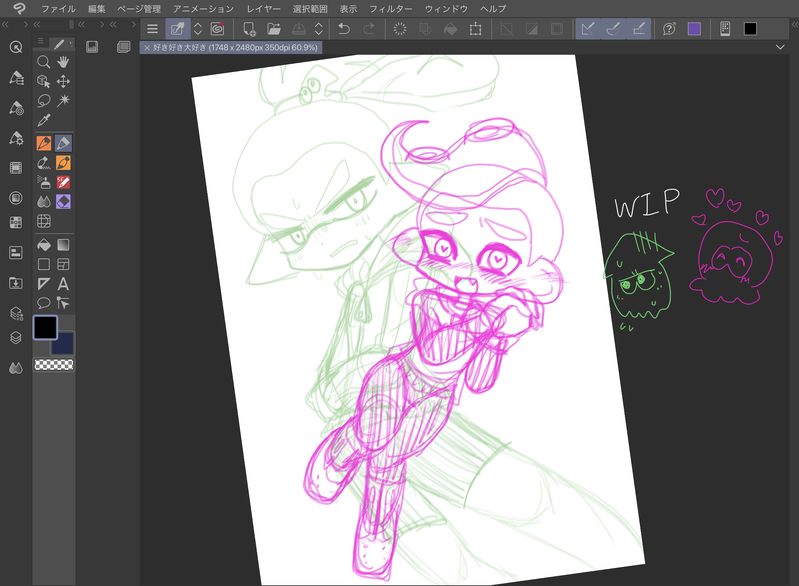Select the Text A tool
799x586 pixels.
tap(63, 284)
